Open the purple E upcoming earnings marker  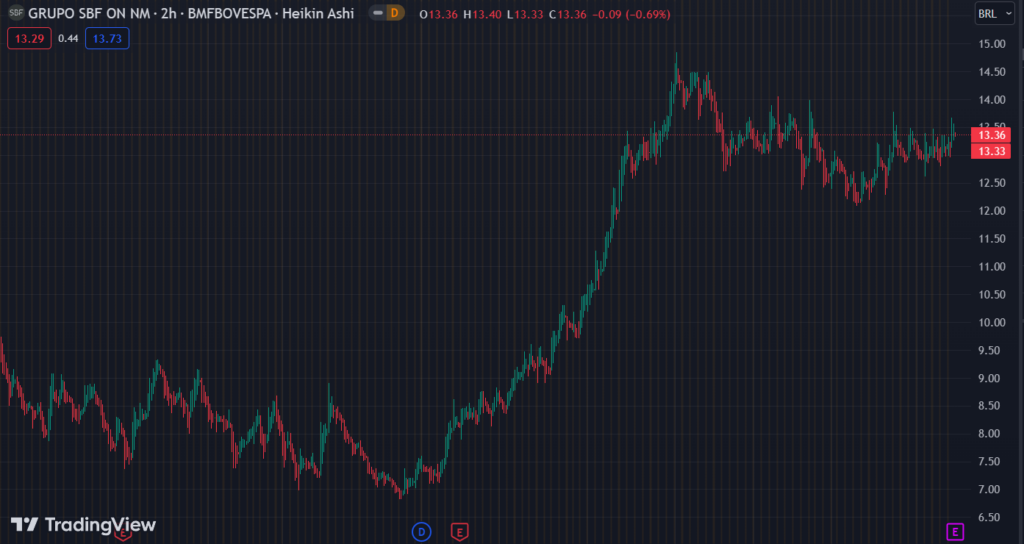(x=955, y=532)
